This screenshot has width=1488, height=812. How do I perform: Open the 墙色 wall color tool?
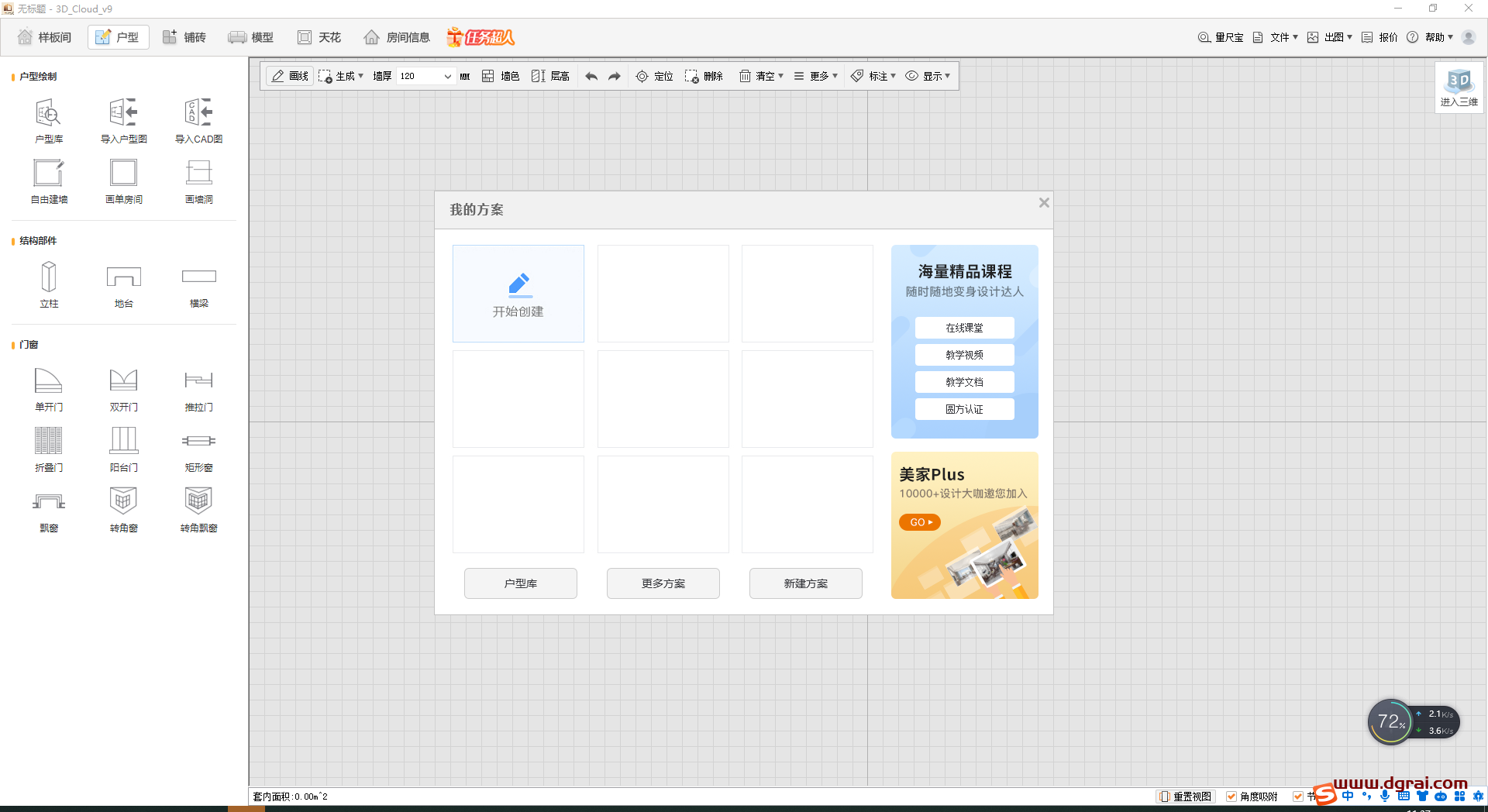[x=501, y=76]
